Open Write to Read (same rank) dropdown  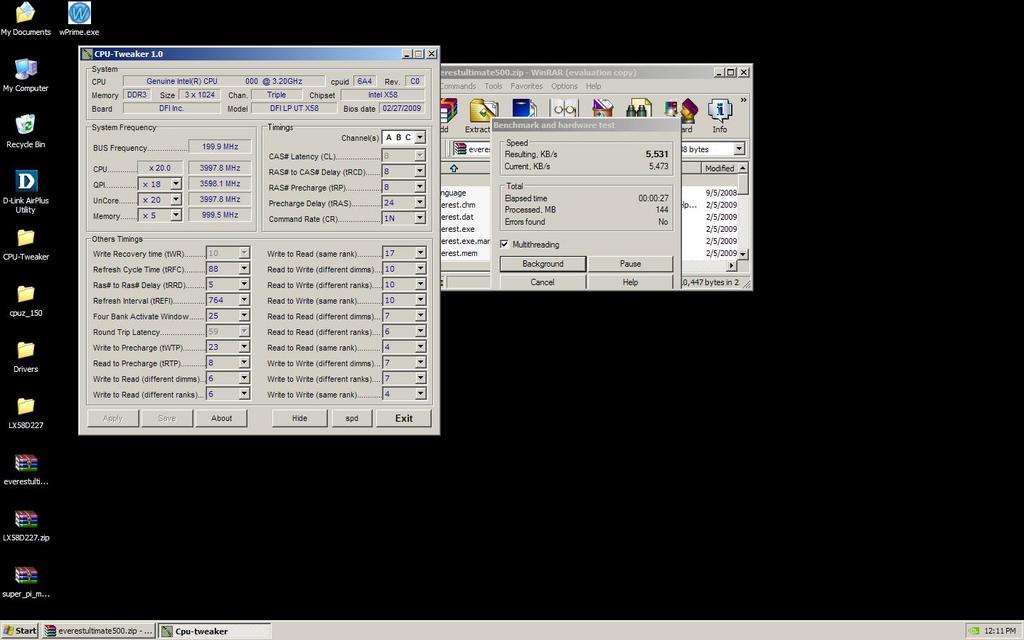420,253
